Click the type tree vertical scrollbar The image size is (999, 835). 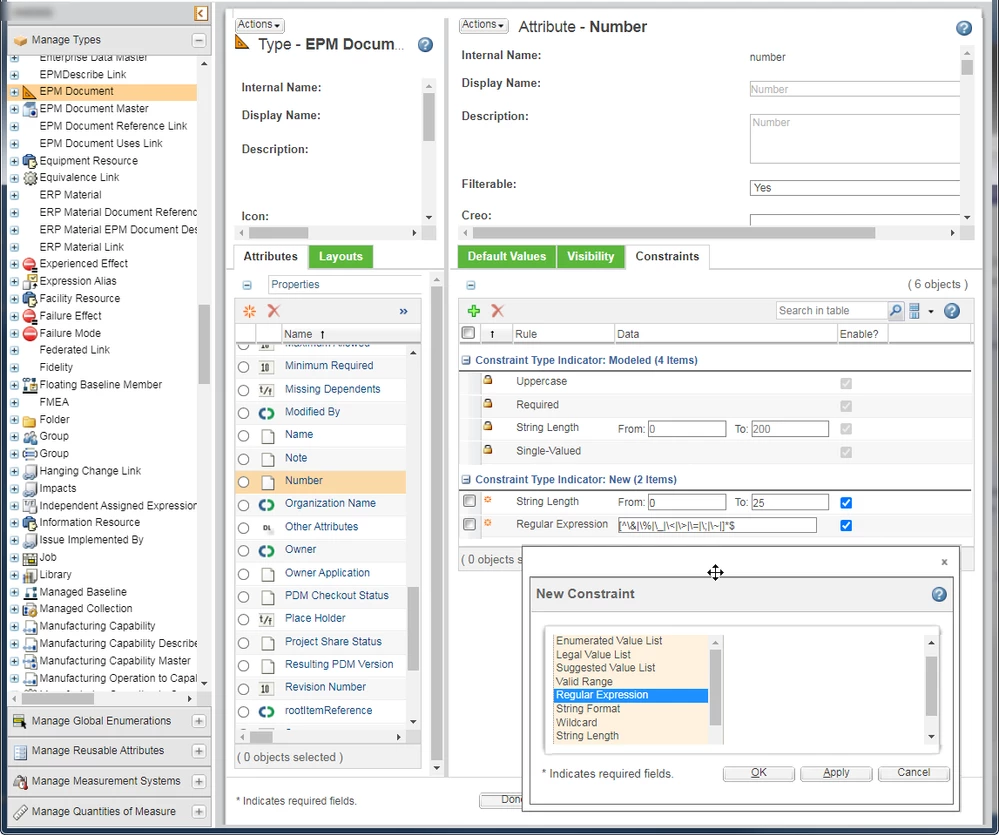pyautogui.click(x=204, y=344)
